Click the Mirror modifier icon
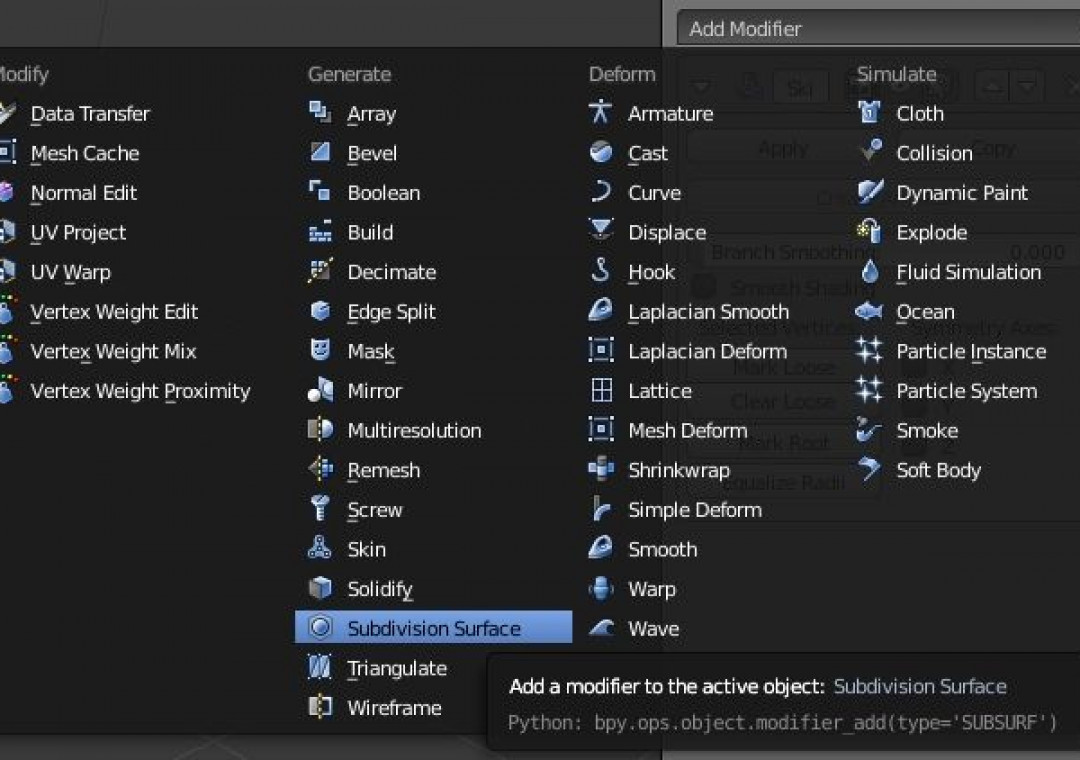Viewport: 1080px width, 760px height. click(x=320, y=391)
